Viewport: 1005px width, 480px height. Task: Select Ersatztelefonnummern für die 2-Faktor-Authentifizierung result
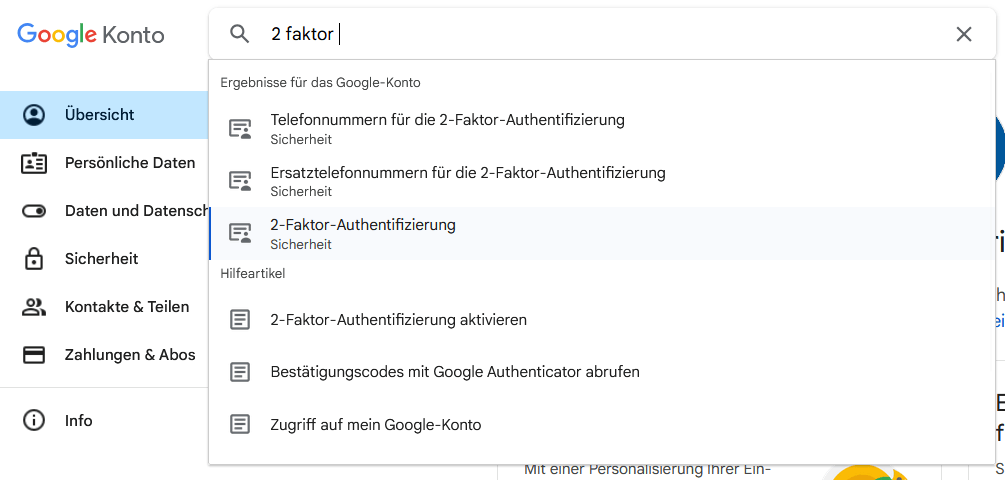[467, 181]
